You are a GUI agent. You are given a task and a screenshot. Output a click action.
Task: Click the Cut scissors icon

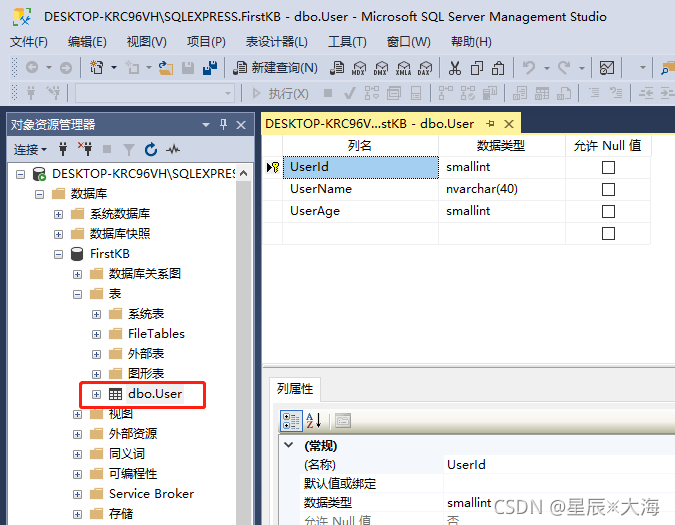[x=455, y=68]
